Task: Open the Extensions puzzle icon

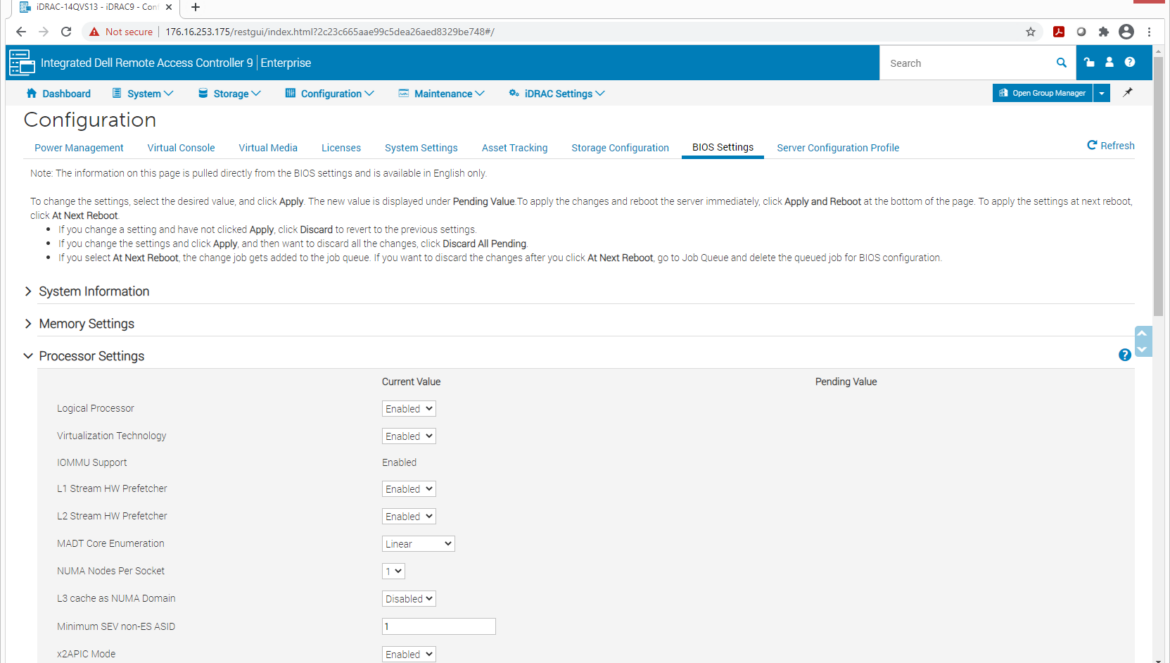Action: 1104,31
